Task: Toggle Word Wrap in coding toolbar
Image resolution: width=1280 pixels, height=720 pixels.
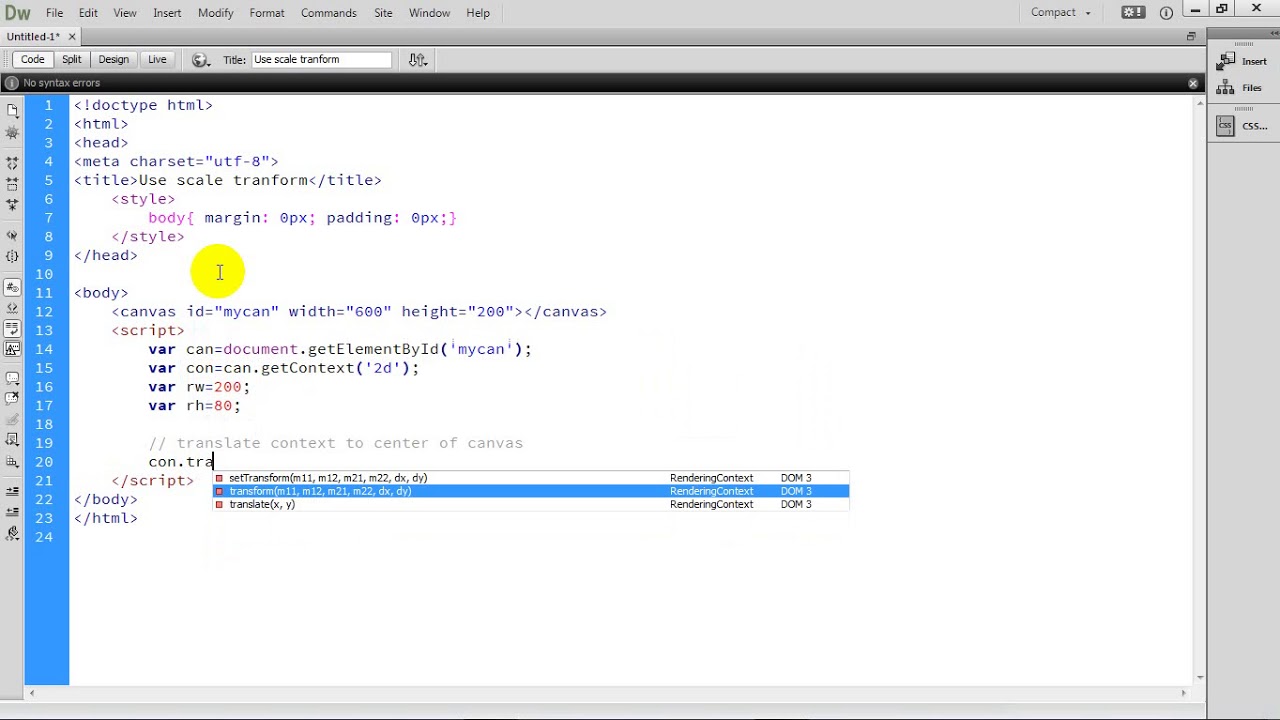Action: (12, 329)
